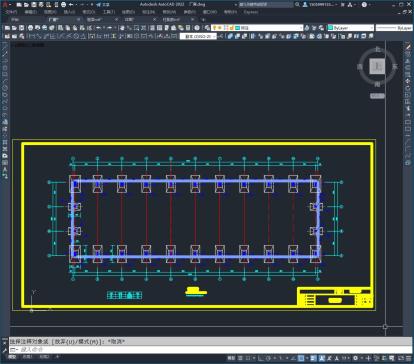Click the Pan icon in Standard toolbar
This screenshot has width=414, height=364.
tap(122, 28)
